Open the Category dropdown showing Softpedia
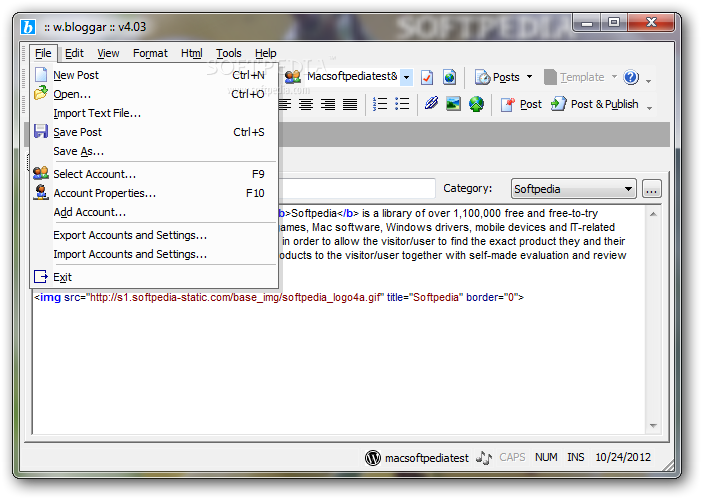This screenshot has width=702, height=499. click(x=574, y=189)
